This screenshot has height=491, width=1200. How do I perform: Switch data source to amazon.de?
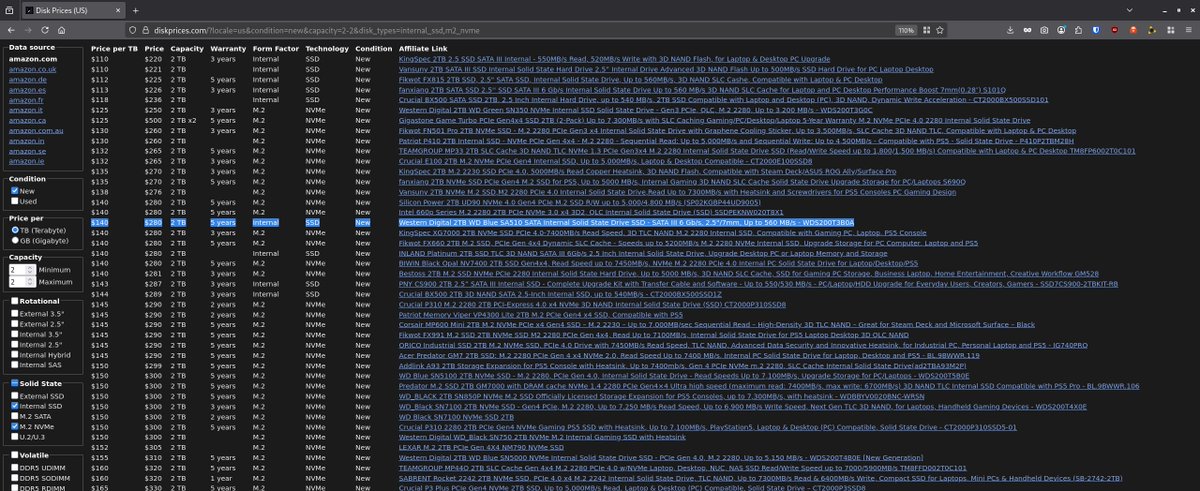pyautogui.click(x=26, y=80)
